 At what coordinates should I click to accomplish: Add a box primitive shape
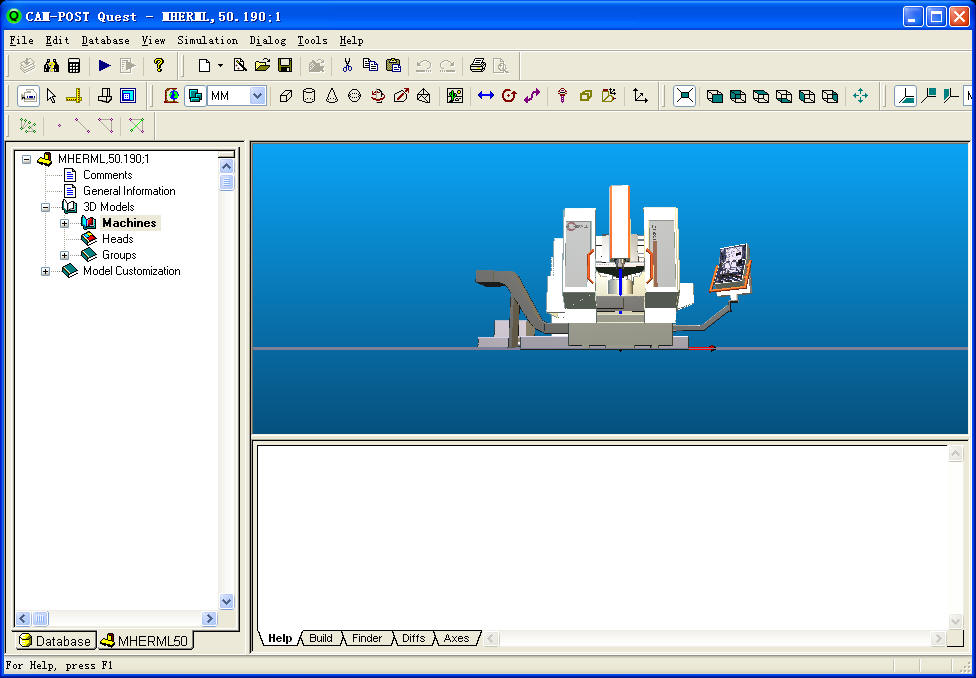point(286,96)
